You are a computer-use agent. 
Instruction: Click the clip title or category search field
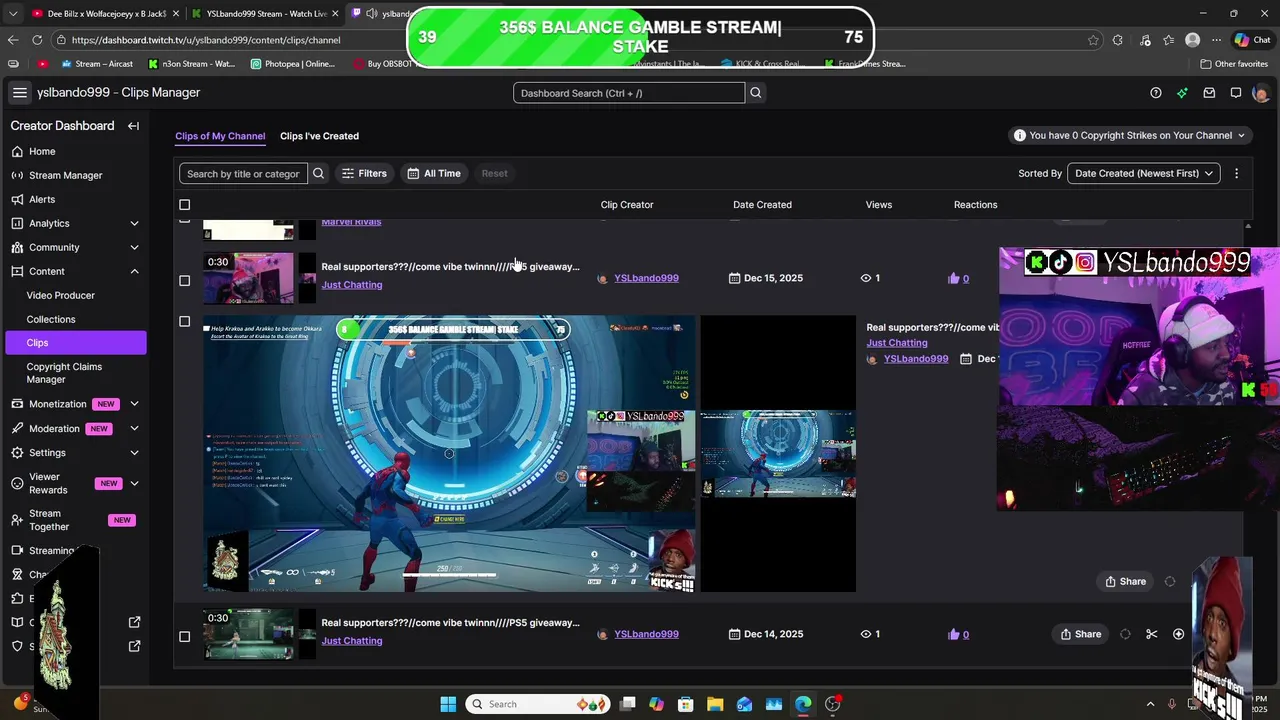(243, 173)
